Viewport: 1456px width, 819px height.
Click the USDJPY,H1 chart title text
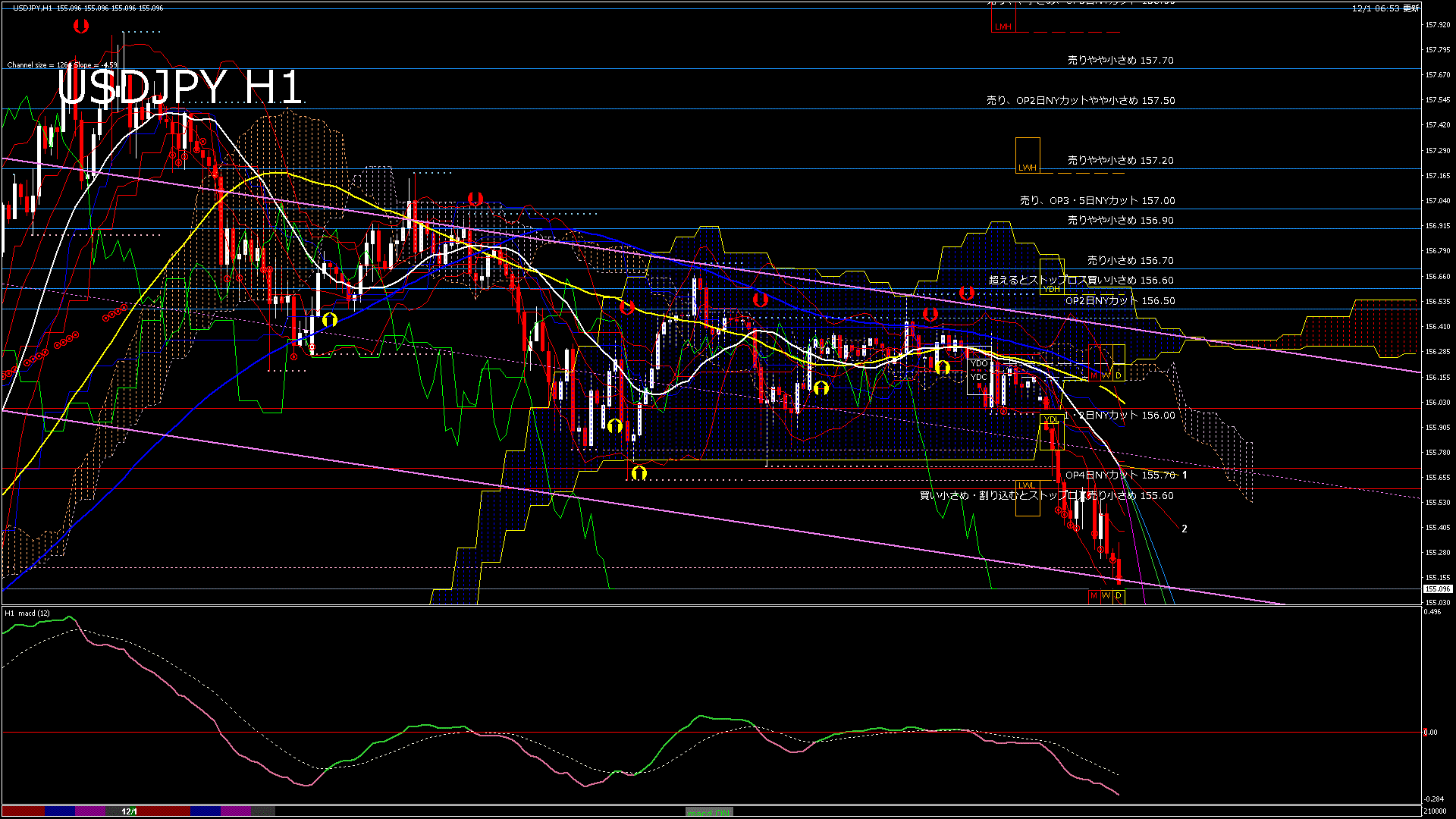pos(32,8)
